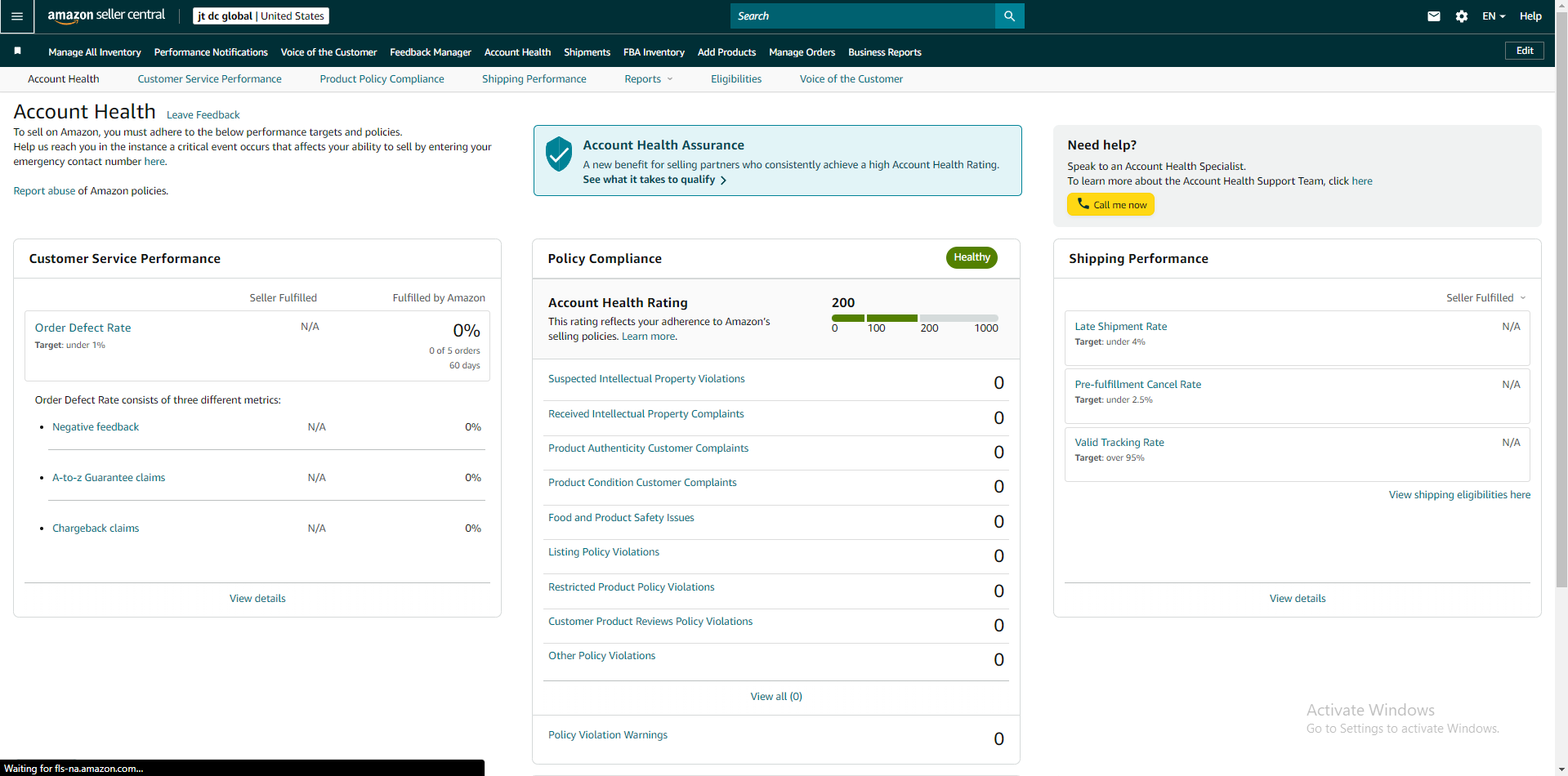Go to Shipments
Screen dimensions: 1568x776
tap(587, 52)
